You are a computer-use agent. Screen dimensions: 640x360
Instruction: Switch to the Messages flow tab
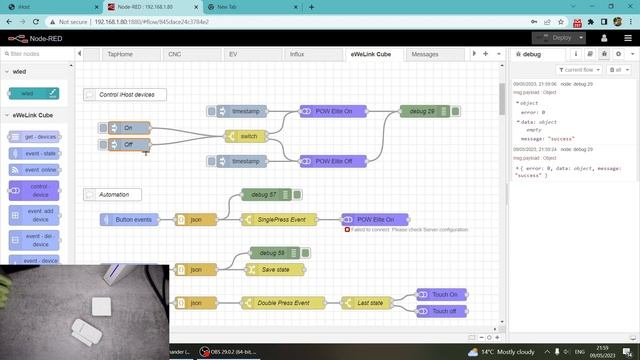tap(435, 54)
